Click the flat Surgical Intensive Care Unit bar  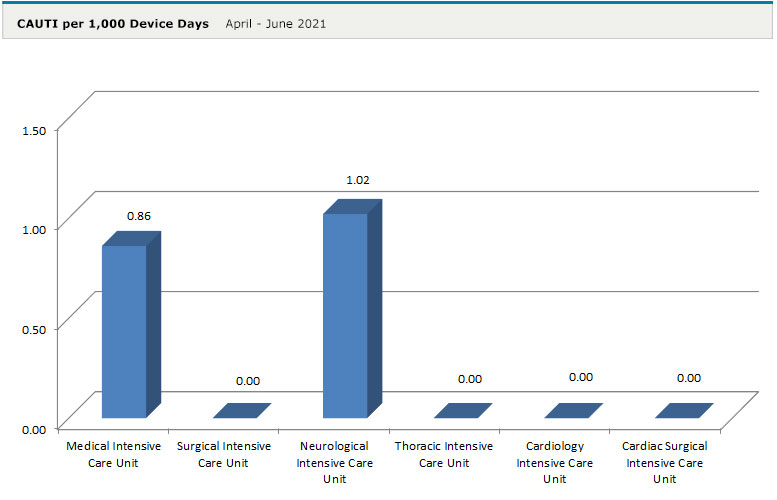[x=241, y=411]
